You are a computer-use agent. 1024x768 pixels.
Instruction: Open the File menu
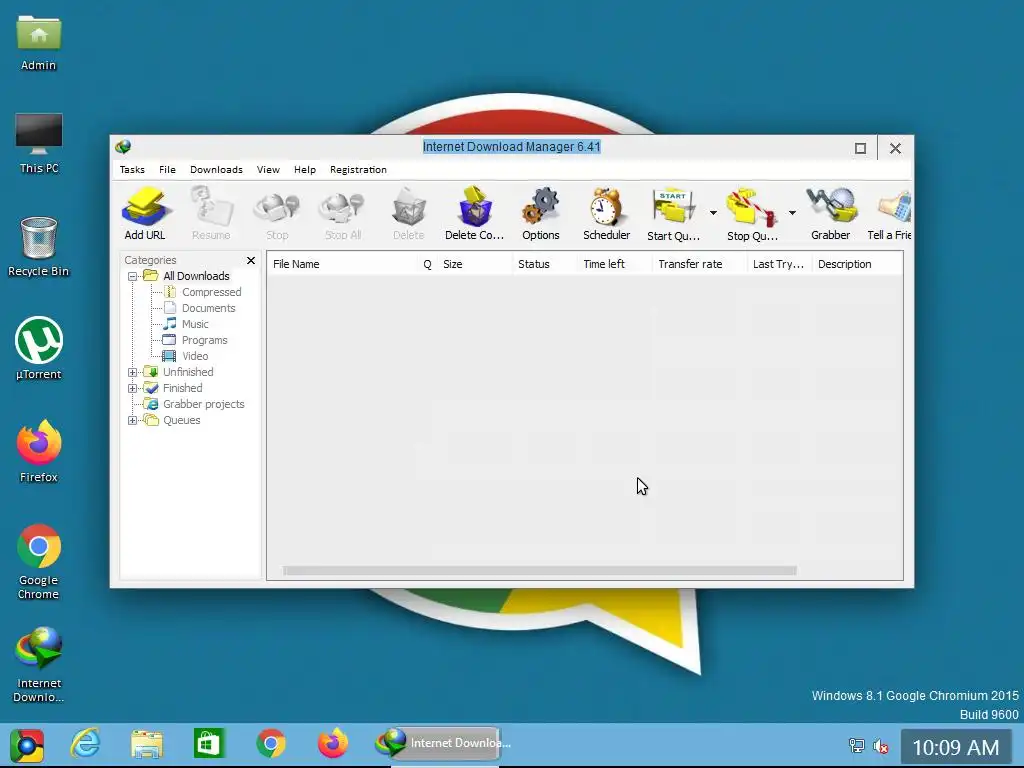tap(167, 170)
